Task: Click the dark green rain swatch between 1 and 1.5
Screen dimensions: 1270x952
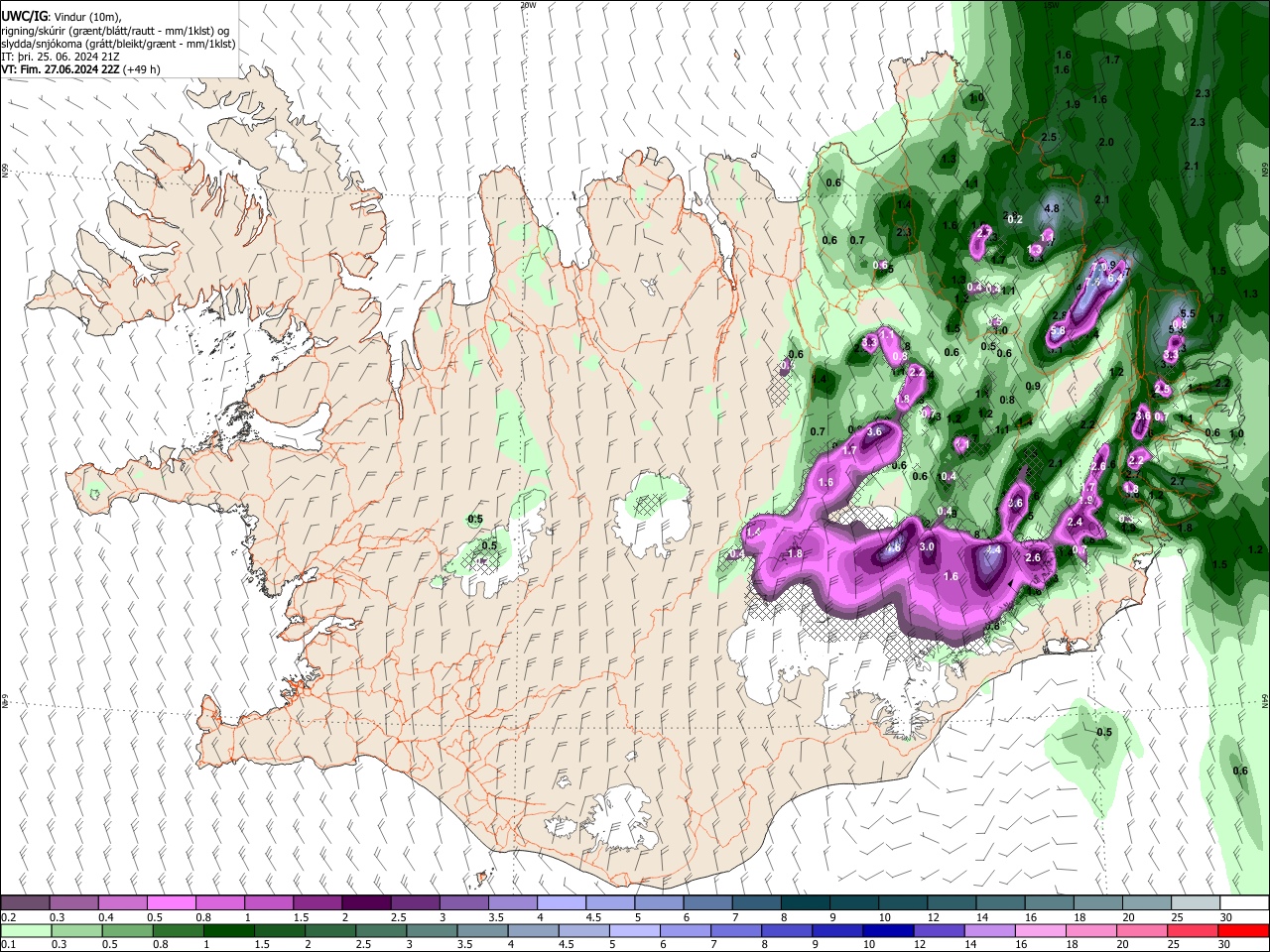Action: (229, 931)
